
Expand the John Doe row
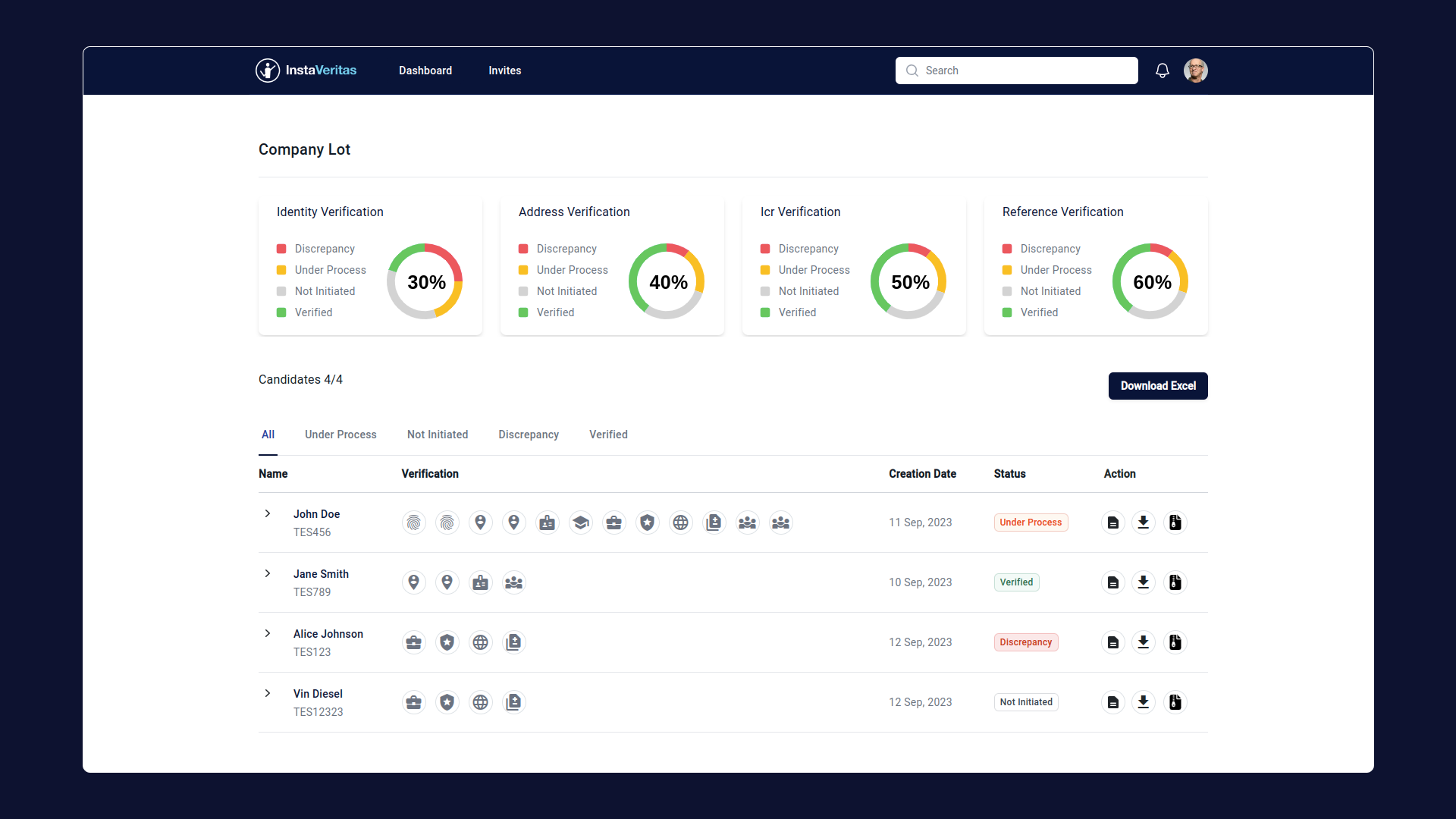point(268,514)
